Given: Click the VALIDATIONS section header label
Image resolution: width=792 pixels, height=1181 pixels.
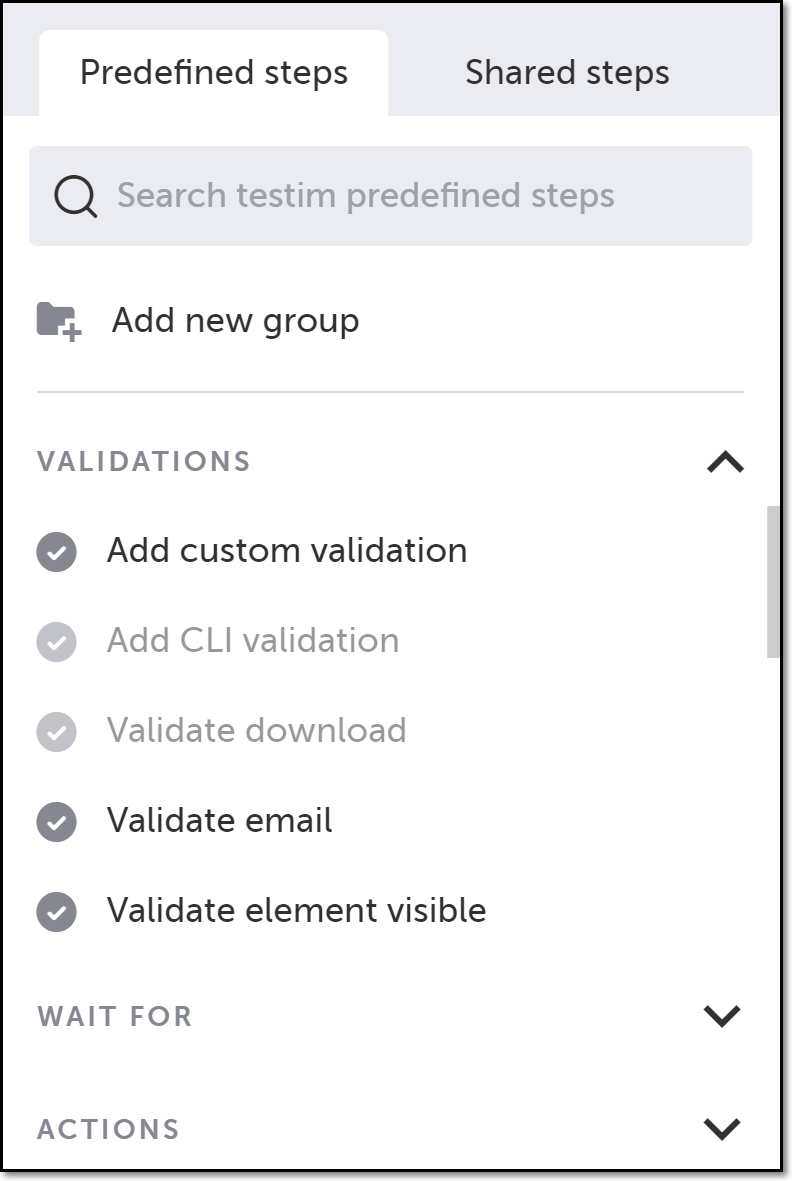Looking at the screenshot, I should point(144,461).
